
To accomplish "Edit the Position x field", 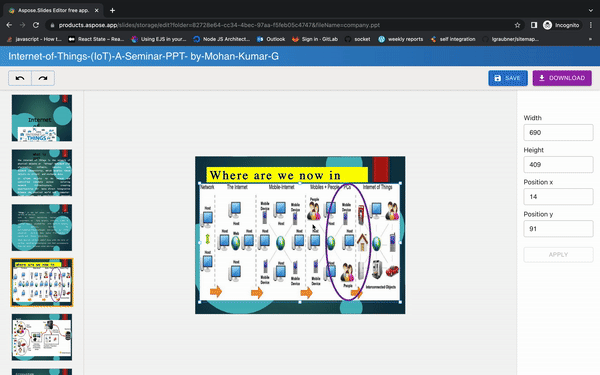I will [x=558, y=197].
